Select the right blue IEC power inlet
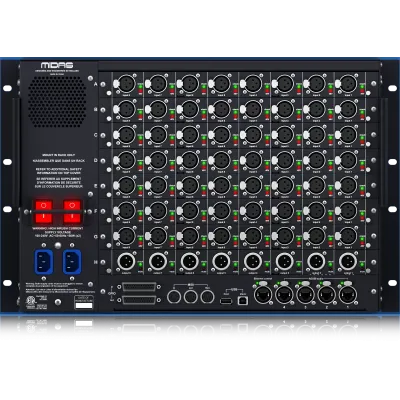Screen dimensions: 400x400 click(72, 262)
